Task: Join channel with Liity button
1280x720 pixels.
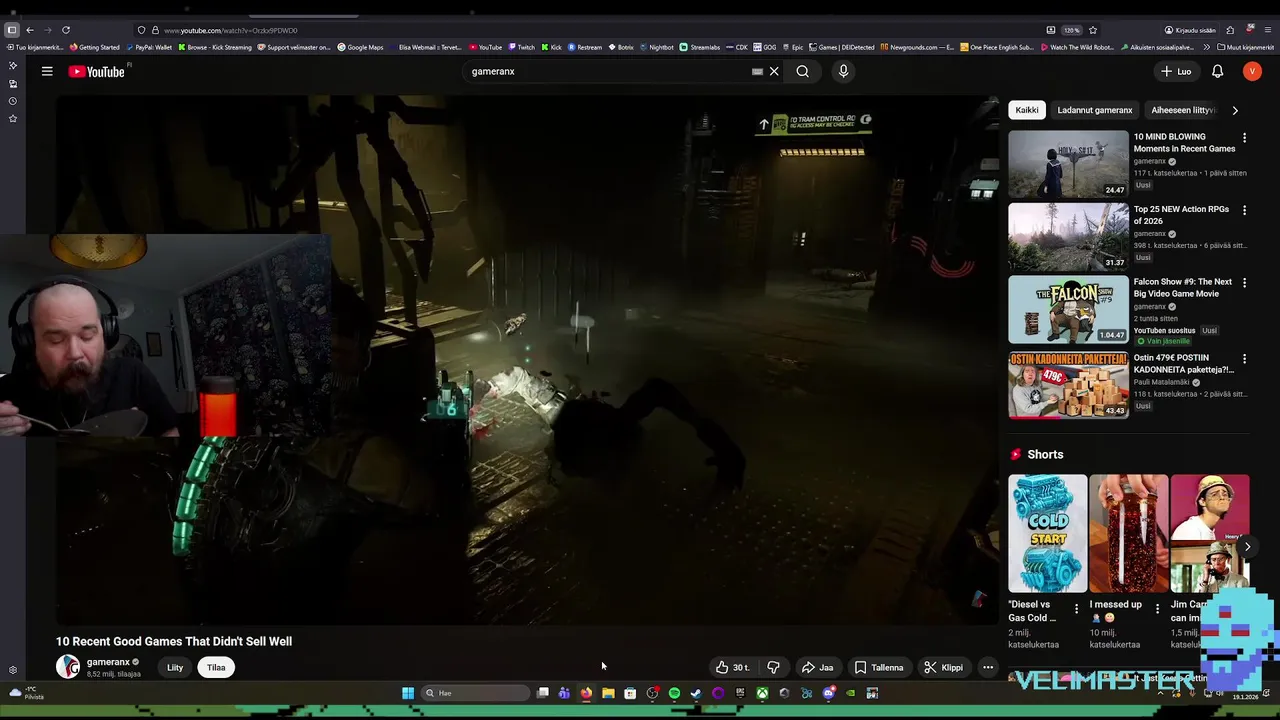Action: [175, 667]
